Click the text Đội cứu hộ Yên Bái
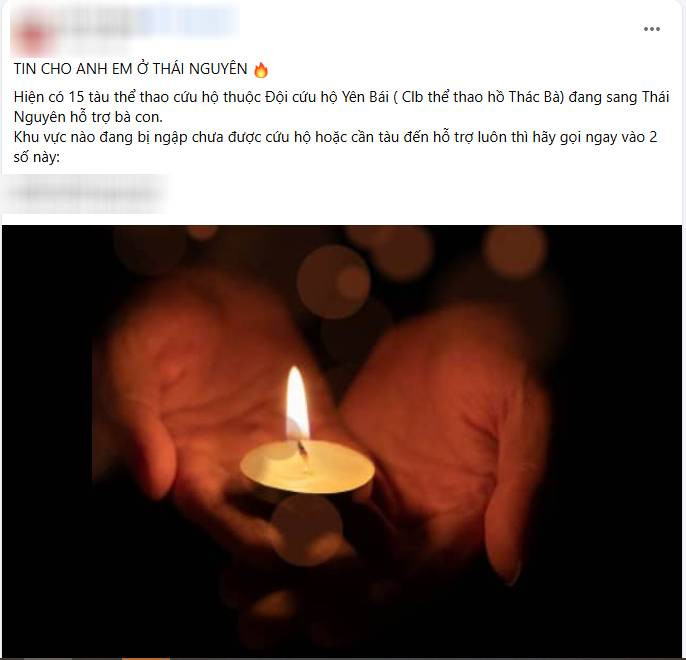This screenshot has height=660, width=686. pos(327,97)
